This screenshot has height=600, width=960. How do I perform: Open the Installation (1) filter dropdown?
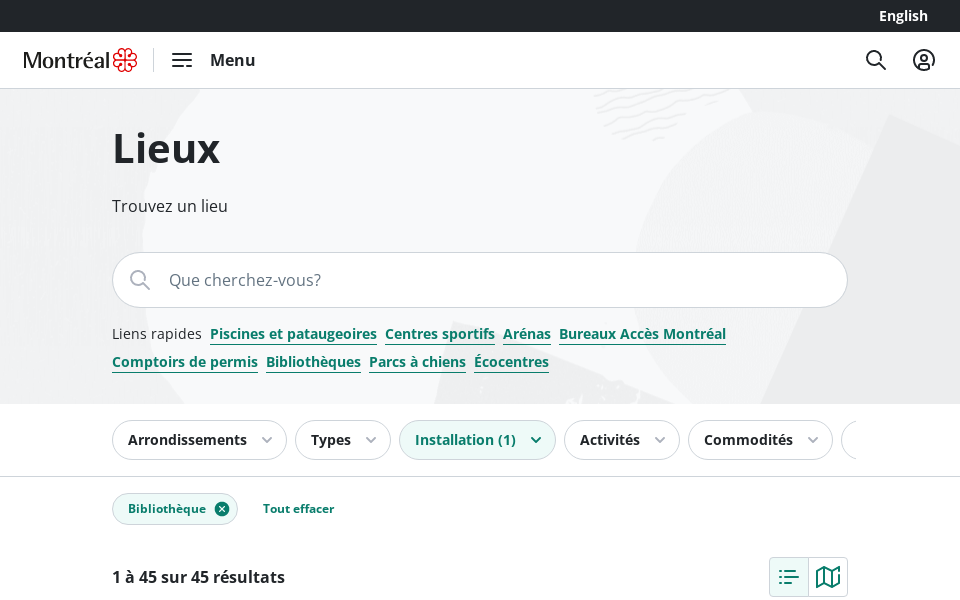tap(477, 440)
